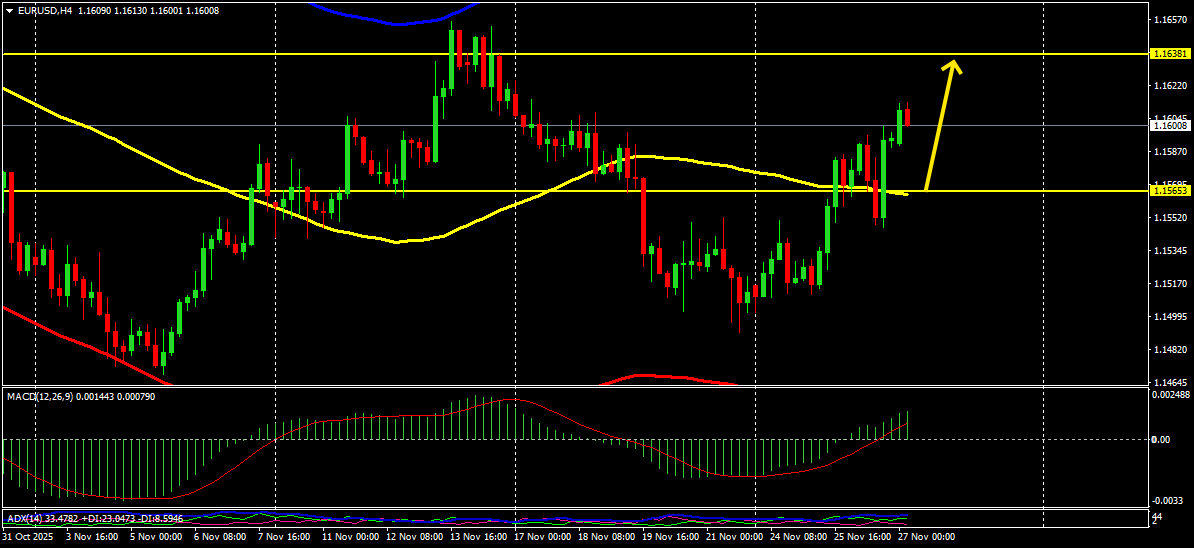The image size is (1194, 548).
Task: Click the 1.16570 price scale label
Action: point(1170,21)
